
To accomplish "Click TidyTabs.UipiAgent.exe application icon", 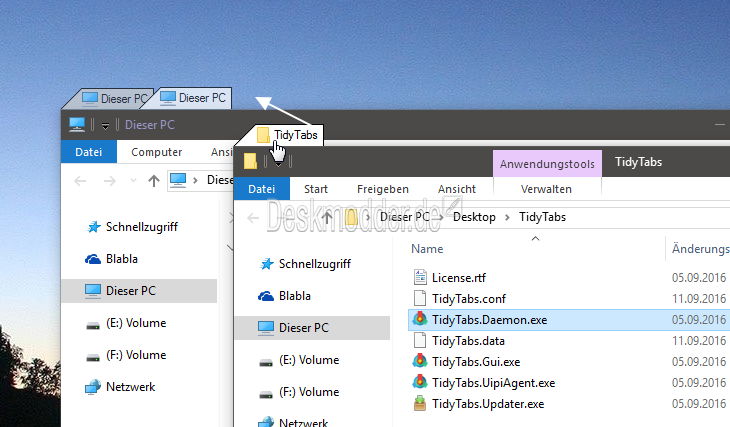I will pos(419,382).
